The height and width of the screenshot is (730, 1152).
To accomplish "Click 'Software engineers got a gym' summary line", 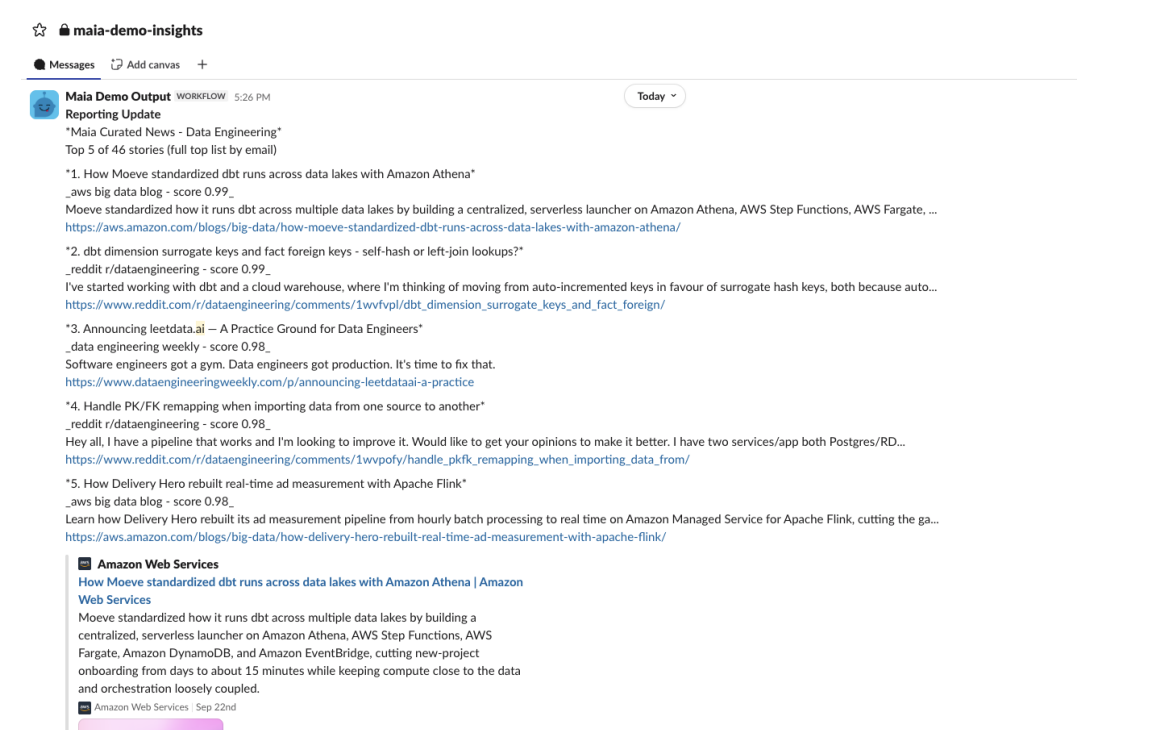I will tap(280, 364).
